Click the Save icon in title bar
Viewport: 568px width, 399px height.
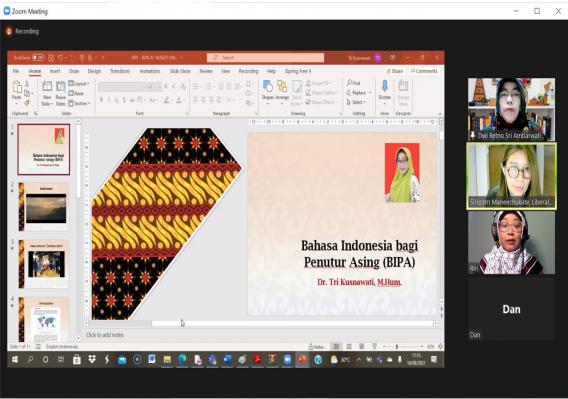pyautogui.click(x=51, y=58)
